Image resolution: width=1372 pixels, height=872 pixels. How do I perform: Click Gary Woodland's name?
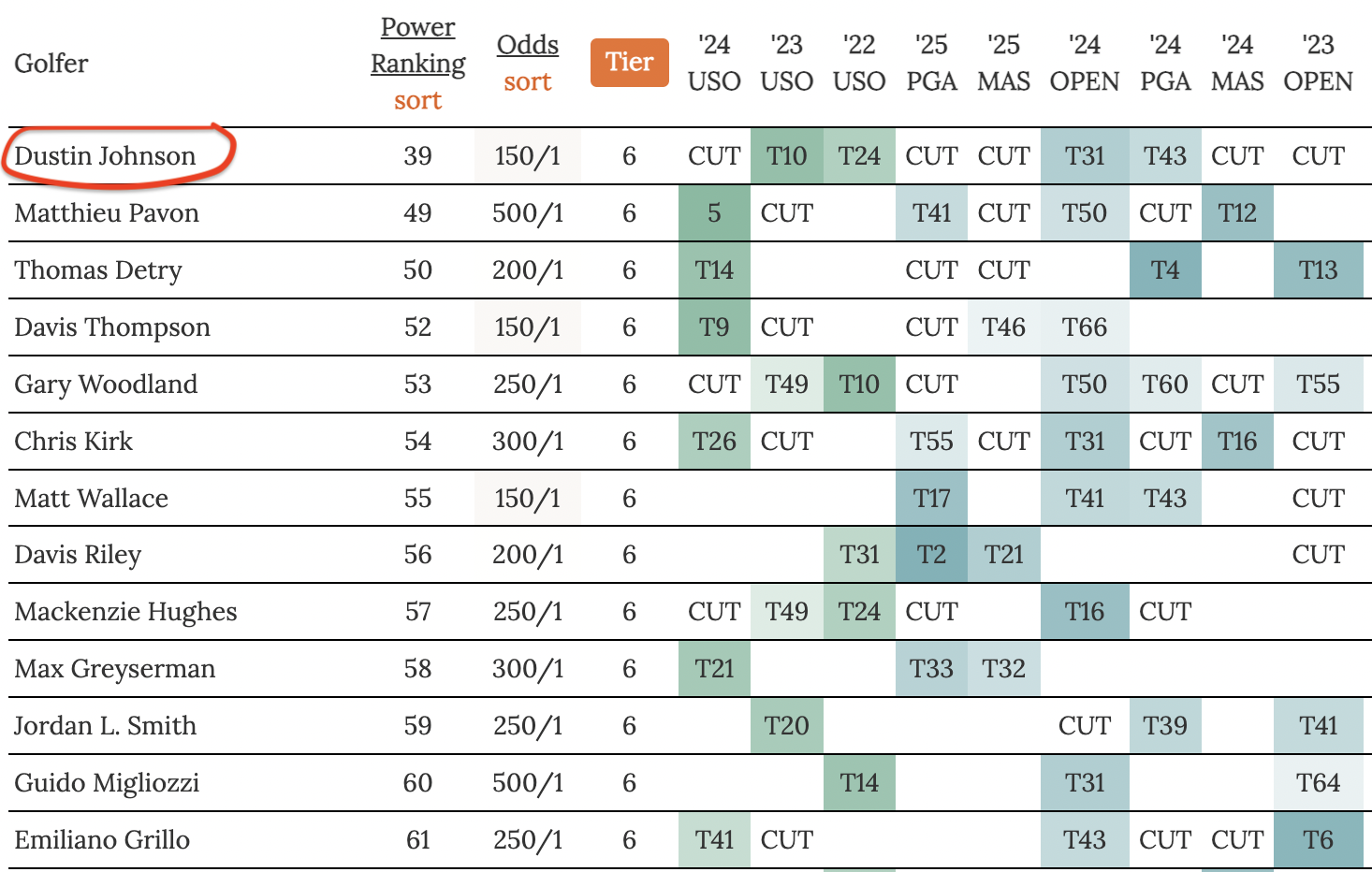click(106, 385)
